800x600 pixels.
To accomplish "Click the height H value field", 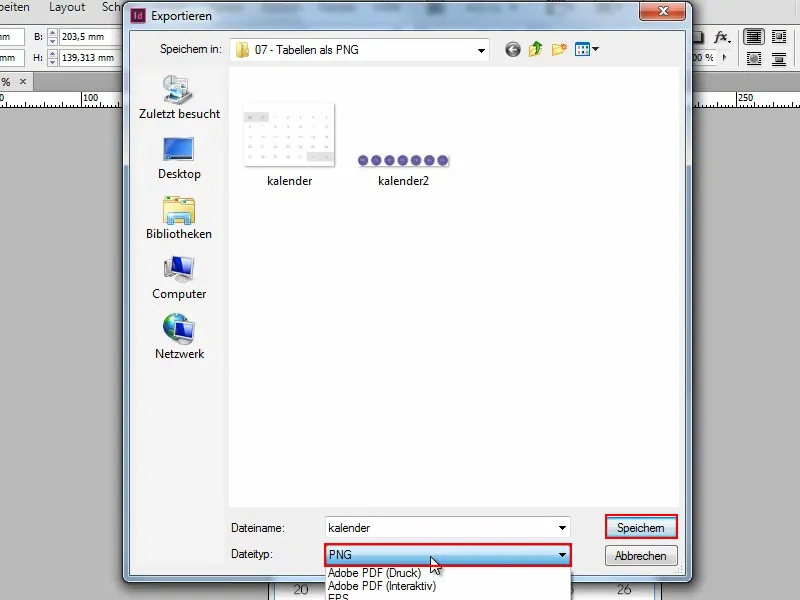I will coord(90,58).
